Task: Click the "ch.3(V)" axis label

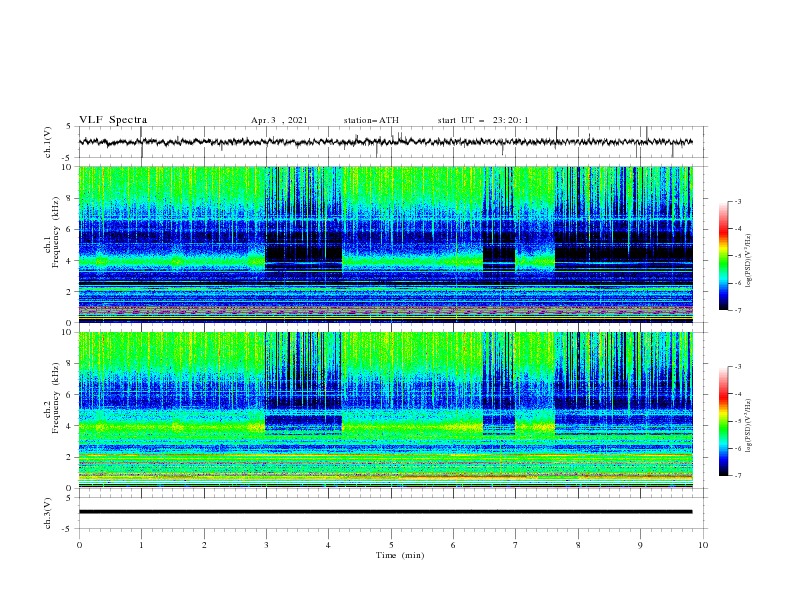Action: [x=48, y=513]
